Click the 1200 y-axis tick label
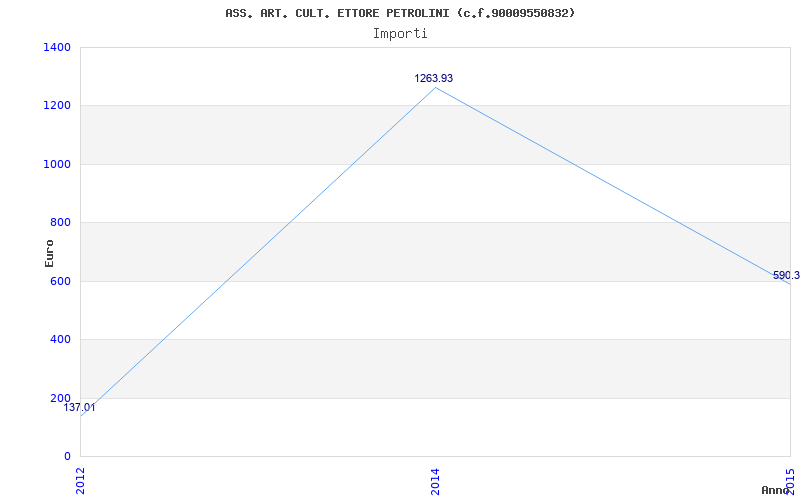This screenshot has height=500, width=800. 57,106
